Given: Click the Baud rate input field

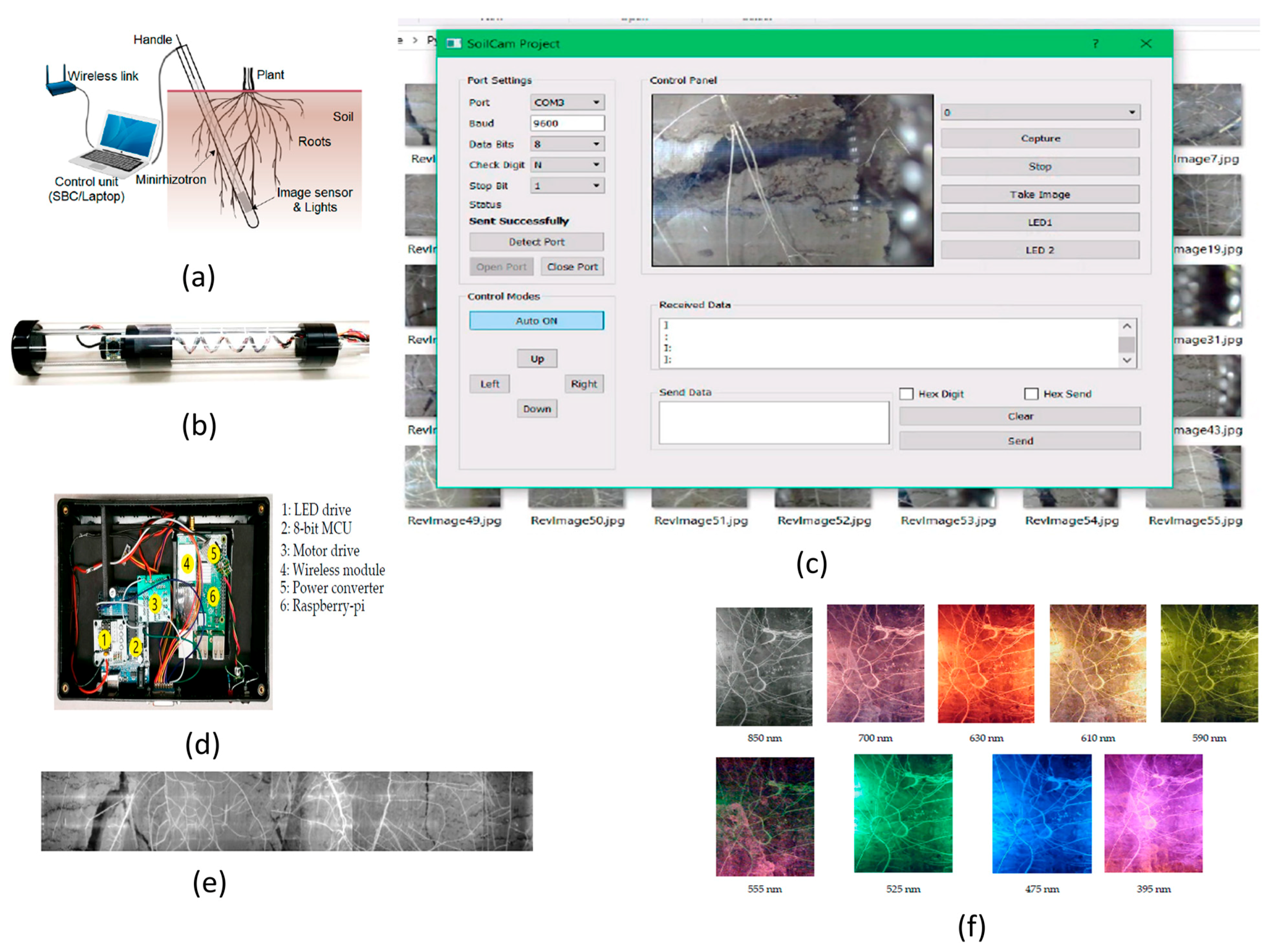Looking at the screenshot, I should pyautogui.click(x=567, y=123).
